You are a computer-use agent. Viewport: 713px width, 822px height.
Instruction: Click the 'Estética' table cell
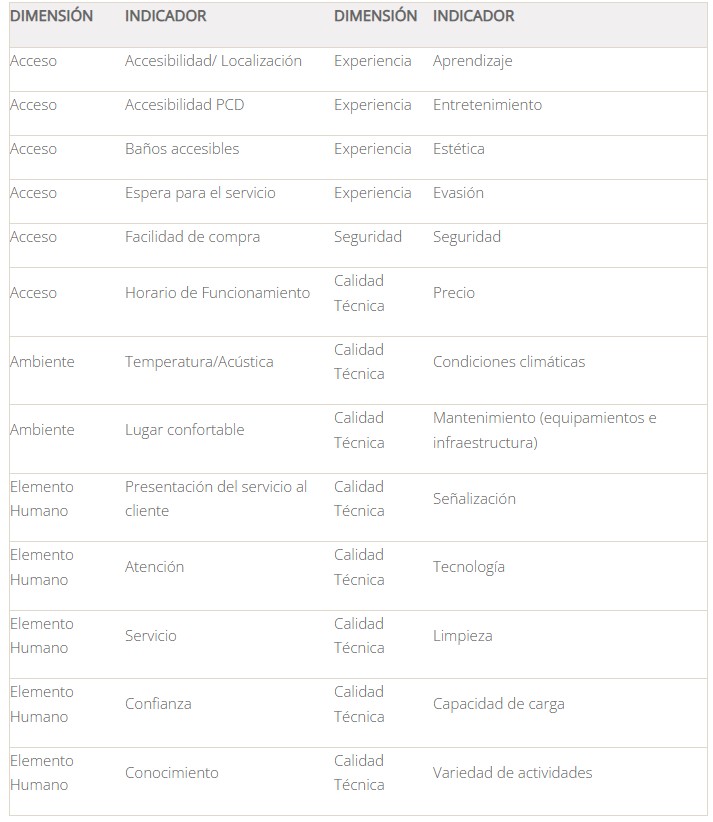pos(458,149)
